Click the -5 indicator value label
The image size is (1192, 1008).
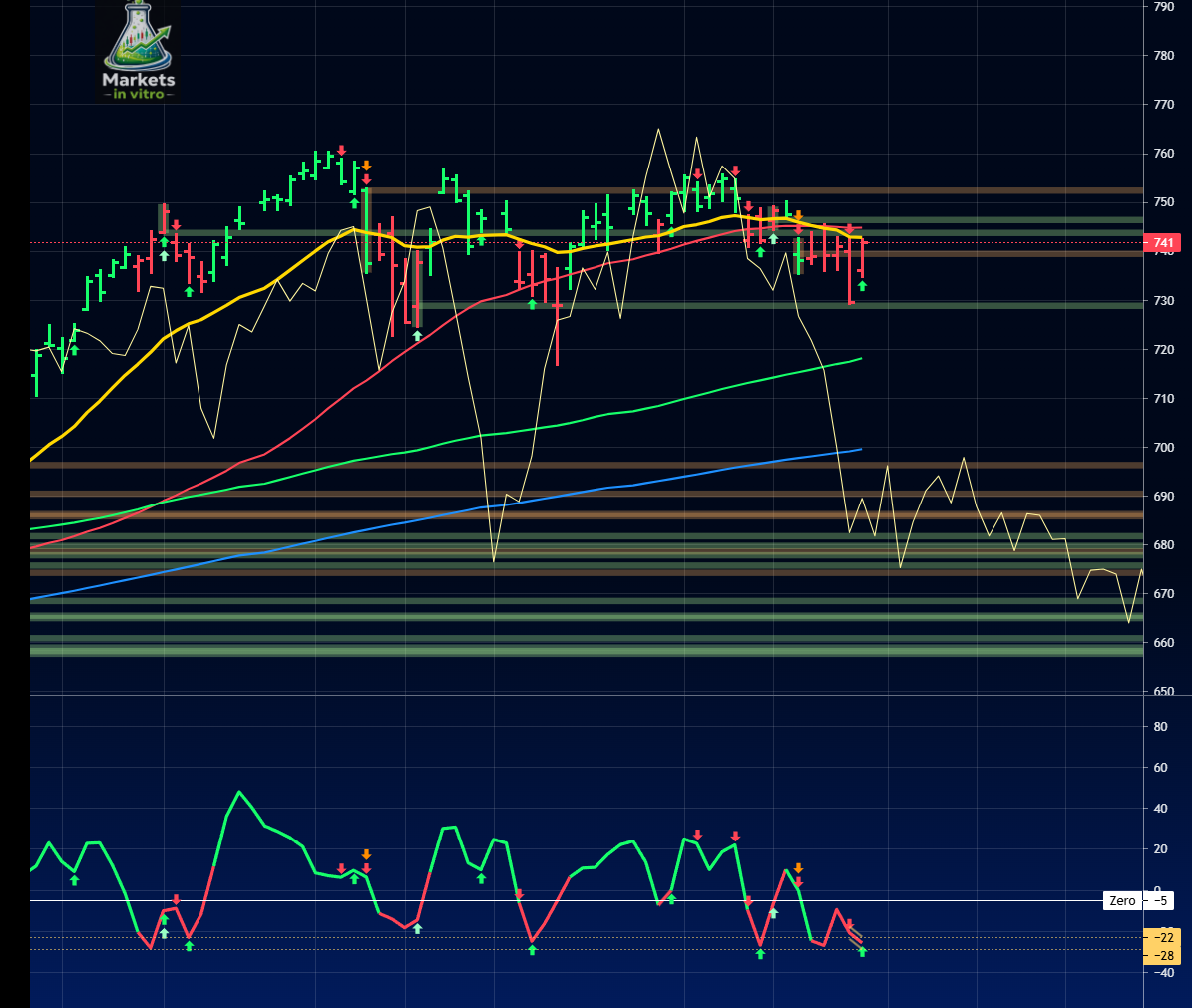[x=1160, y=901]
